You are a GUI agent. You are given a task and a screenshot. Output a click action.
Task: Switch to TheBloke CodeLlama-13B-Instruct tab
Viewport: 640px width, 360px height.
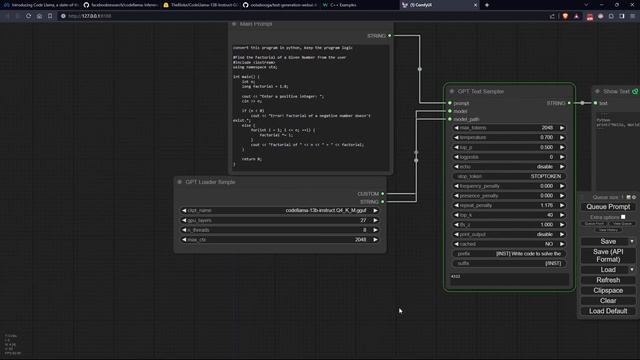200,5
